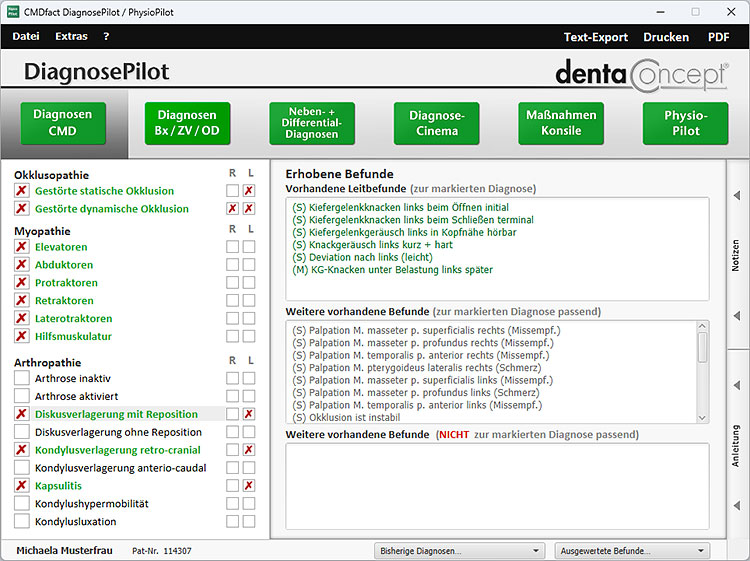This screenshot has width=750, height=561.
Task: Click patient number 114307
Action: pyautogui.click(x=177, y=551)
